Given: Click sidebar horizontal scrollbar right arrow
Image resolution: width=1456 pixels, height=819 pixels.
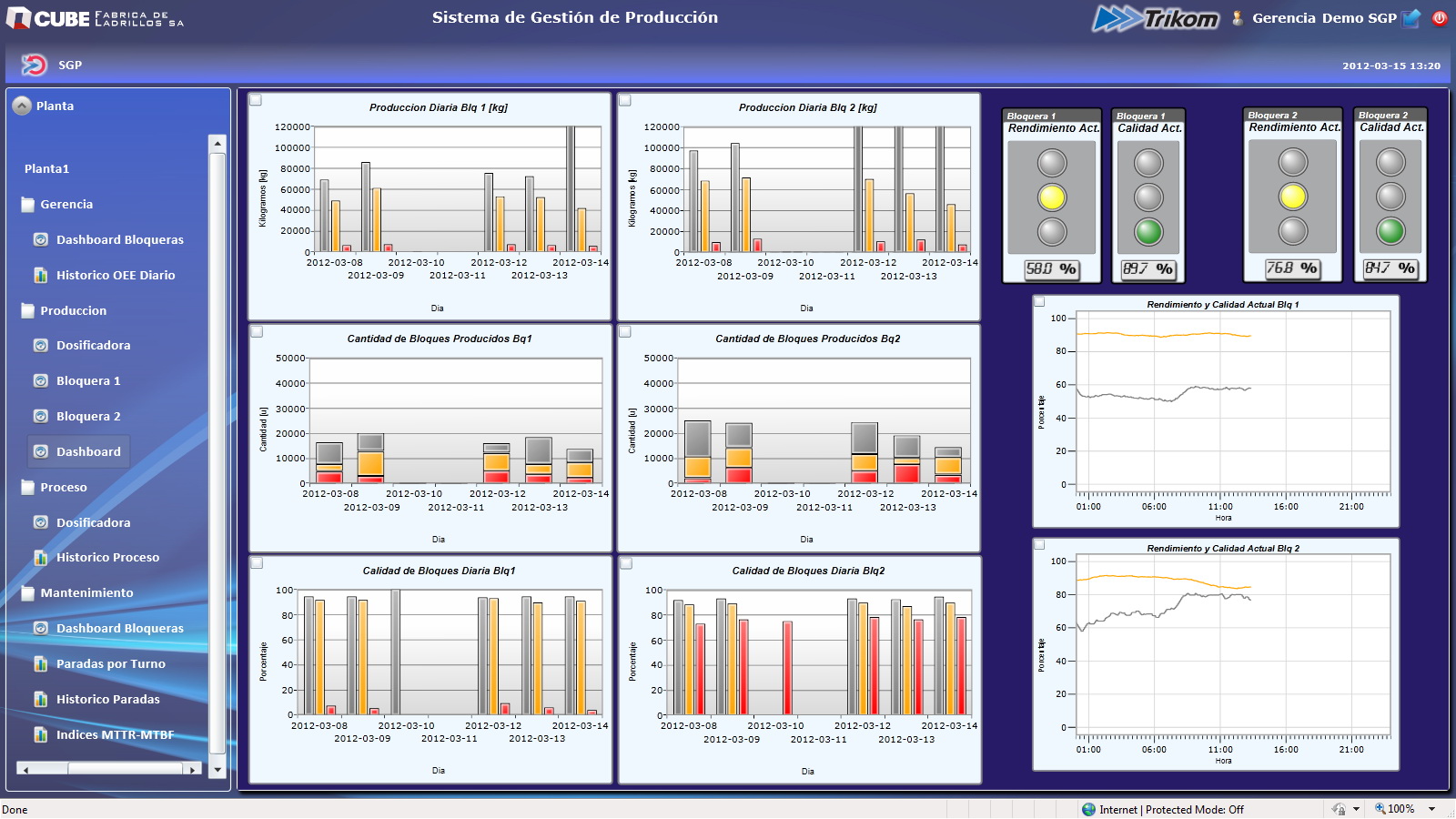Looking at the screenshot, I should click(191, 769).
